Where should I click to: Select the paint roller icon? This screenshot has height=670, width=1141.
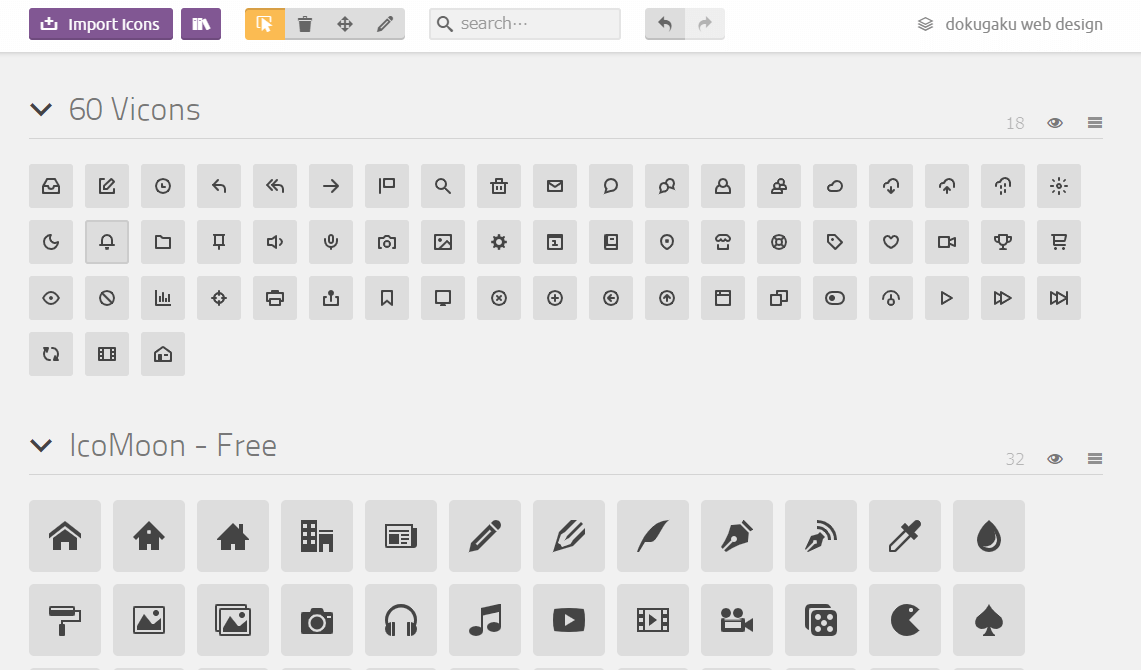(x=65, y=621)
